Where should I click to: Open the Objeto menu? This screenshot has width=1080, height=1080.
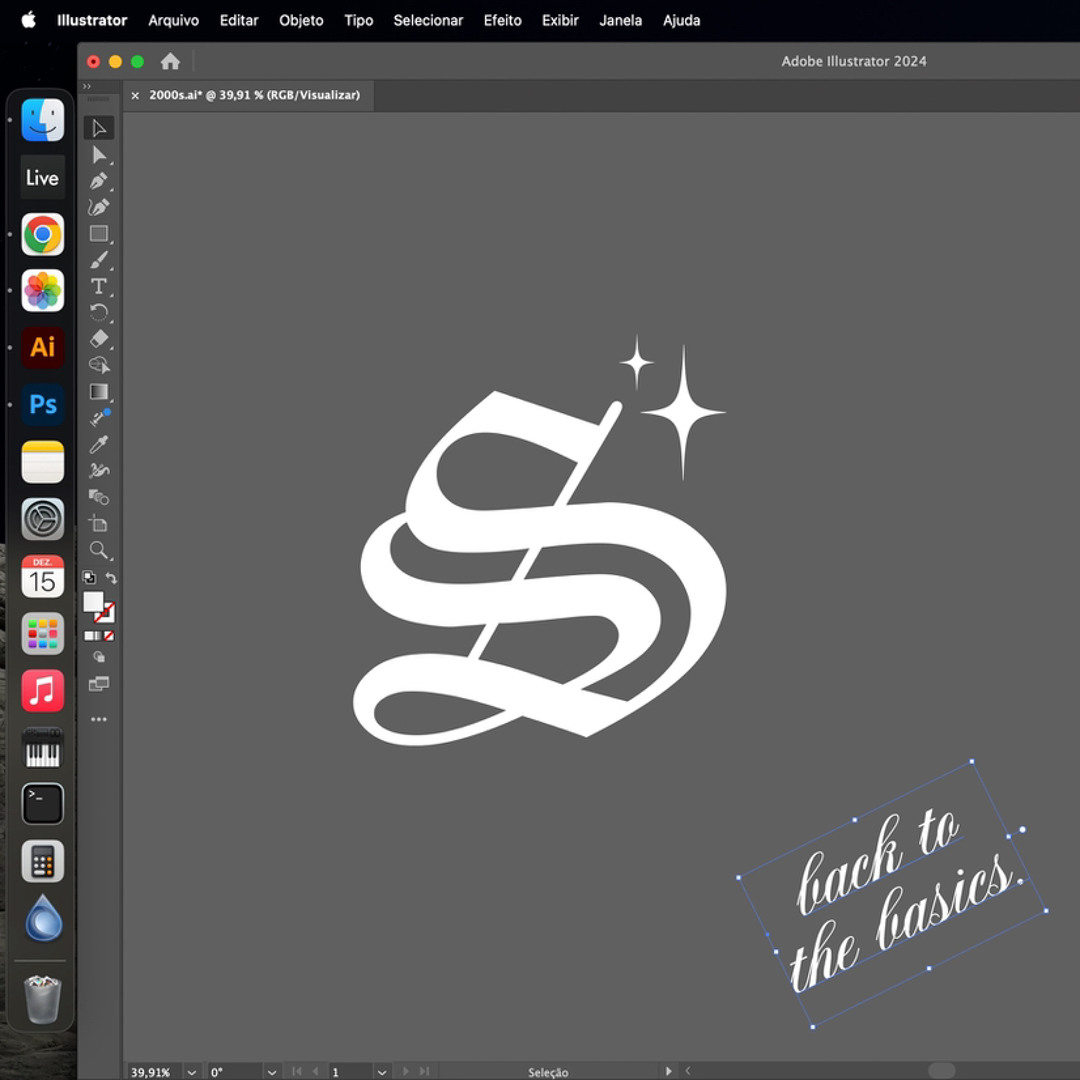[x=301, y=20]
